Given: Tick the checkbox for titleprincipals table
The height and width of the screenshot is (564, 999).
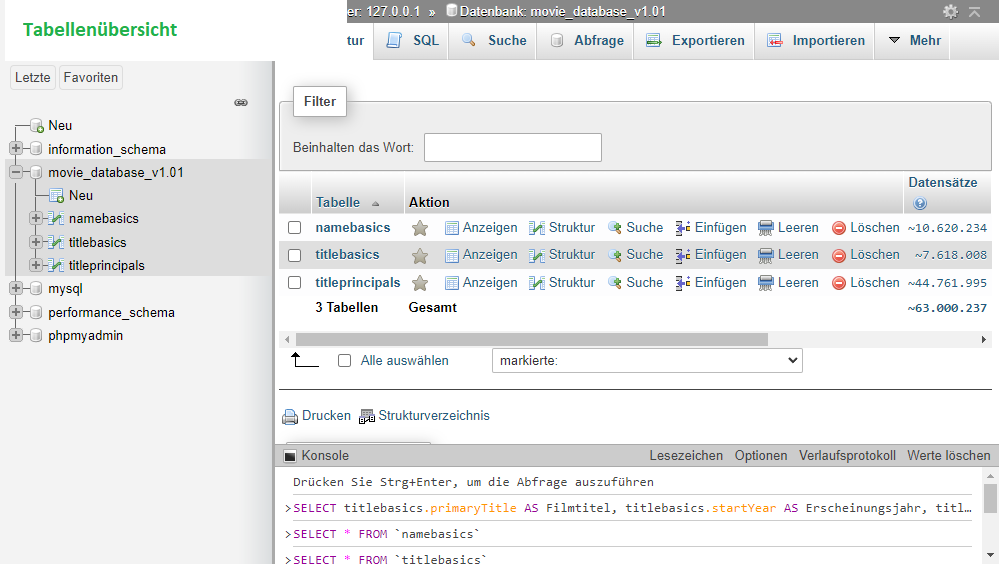Looking at the screenshot, I should 295,283.
